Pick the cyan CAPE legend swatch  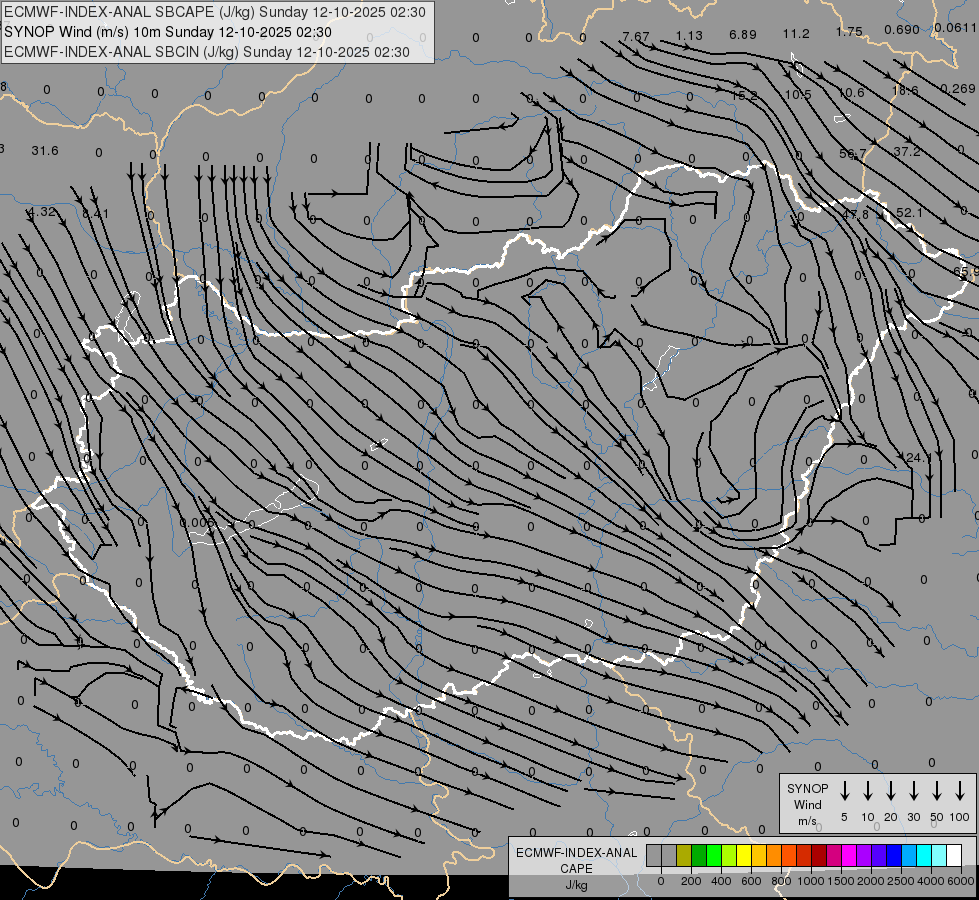923,855
